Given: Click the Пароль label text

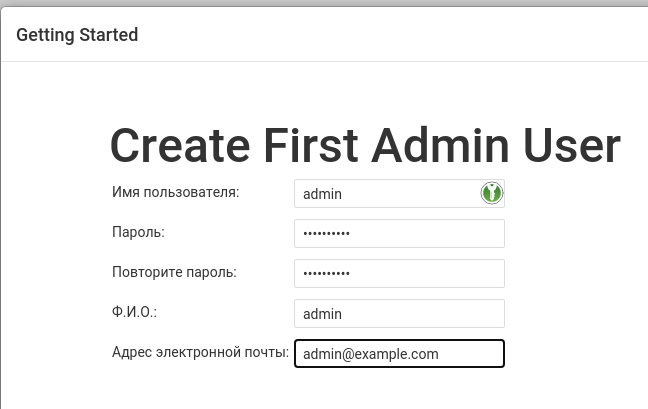Looking at the screenshot, I should pyautogui.click(x=138, y=232).
